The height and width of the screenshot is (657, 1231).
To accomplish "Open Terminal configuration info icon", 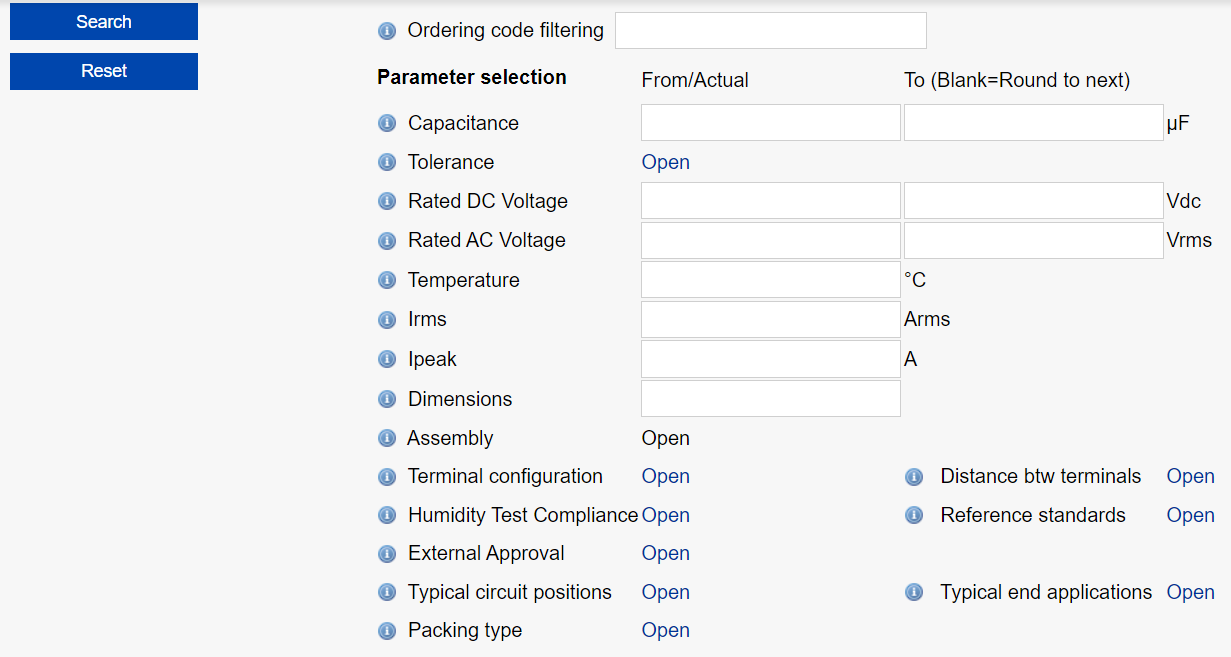I will pos(387,477).
